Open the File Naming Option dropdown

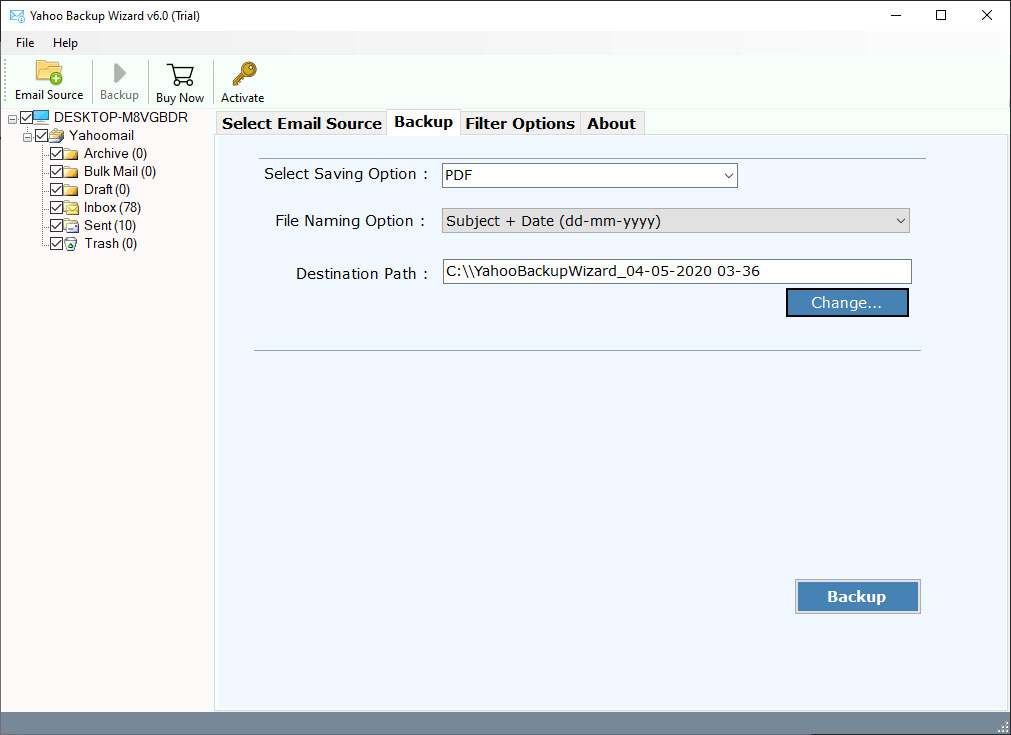(675, 220)
